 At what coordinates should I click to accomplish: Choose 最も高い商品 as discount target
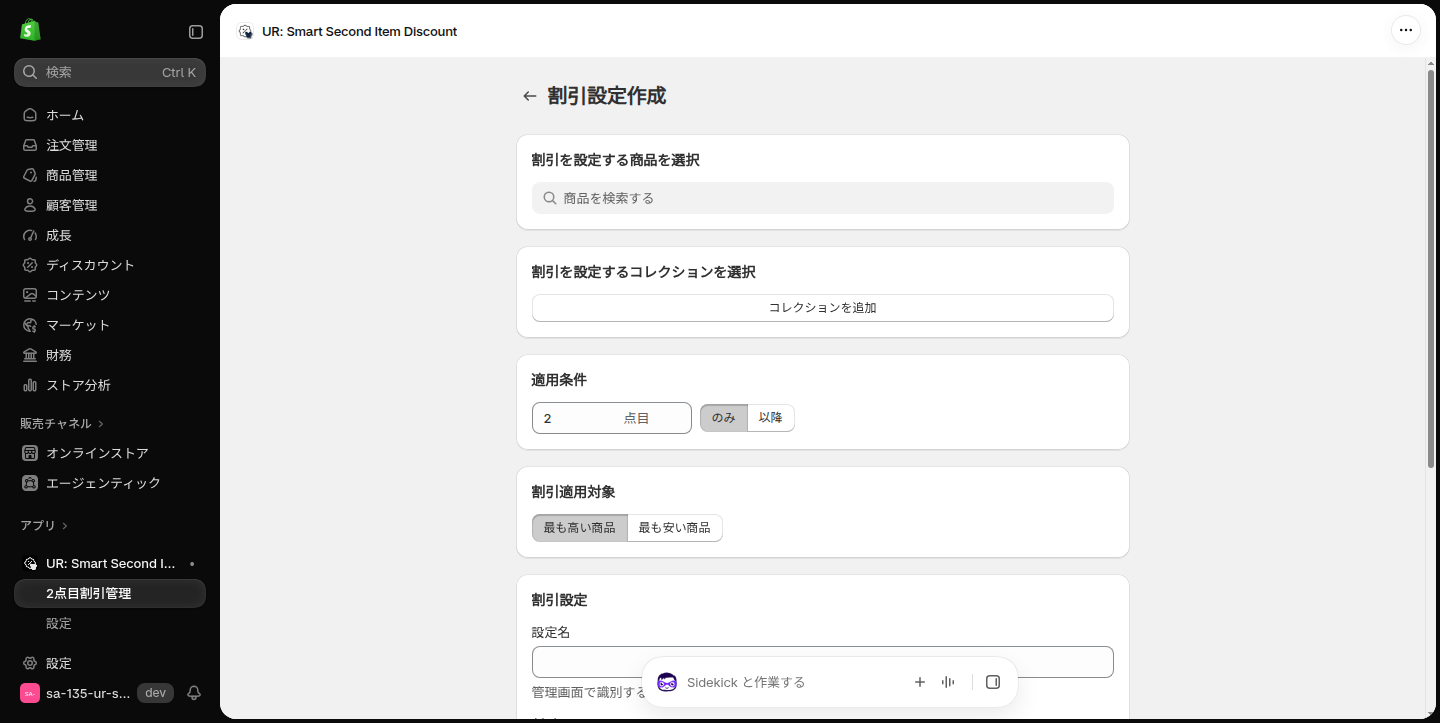pos(580,528)
